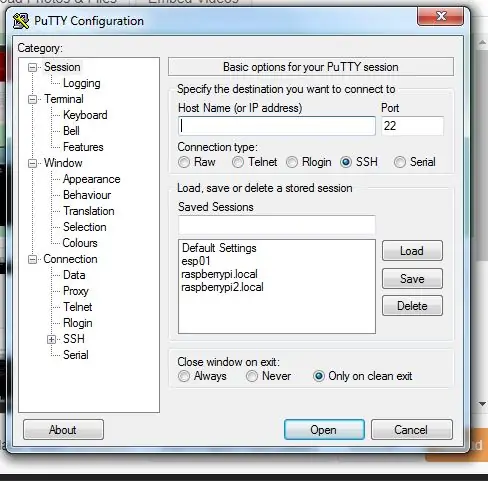Image resolution: width=488 pixels, height=481 pixels.
Task: Open the Keyboard settings category
Action: coord(85,115)
